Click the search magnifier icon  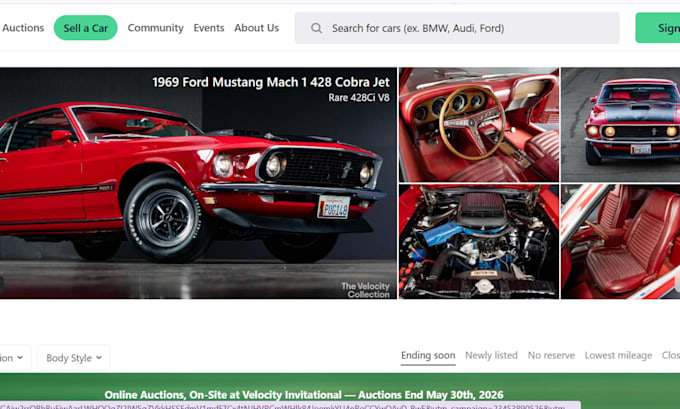tap(316, 28)
